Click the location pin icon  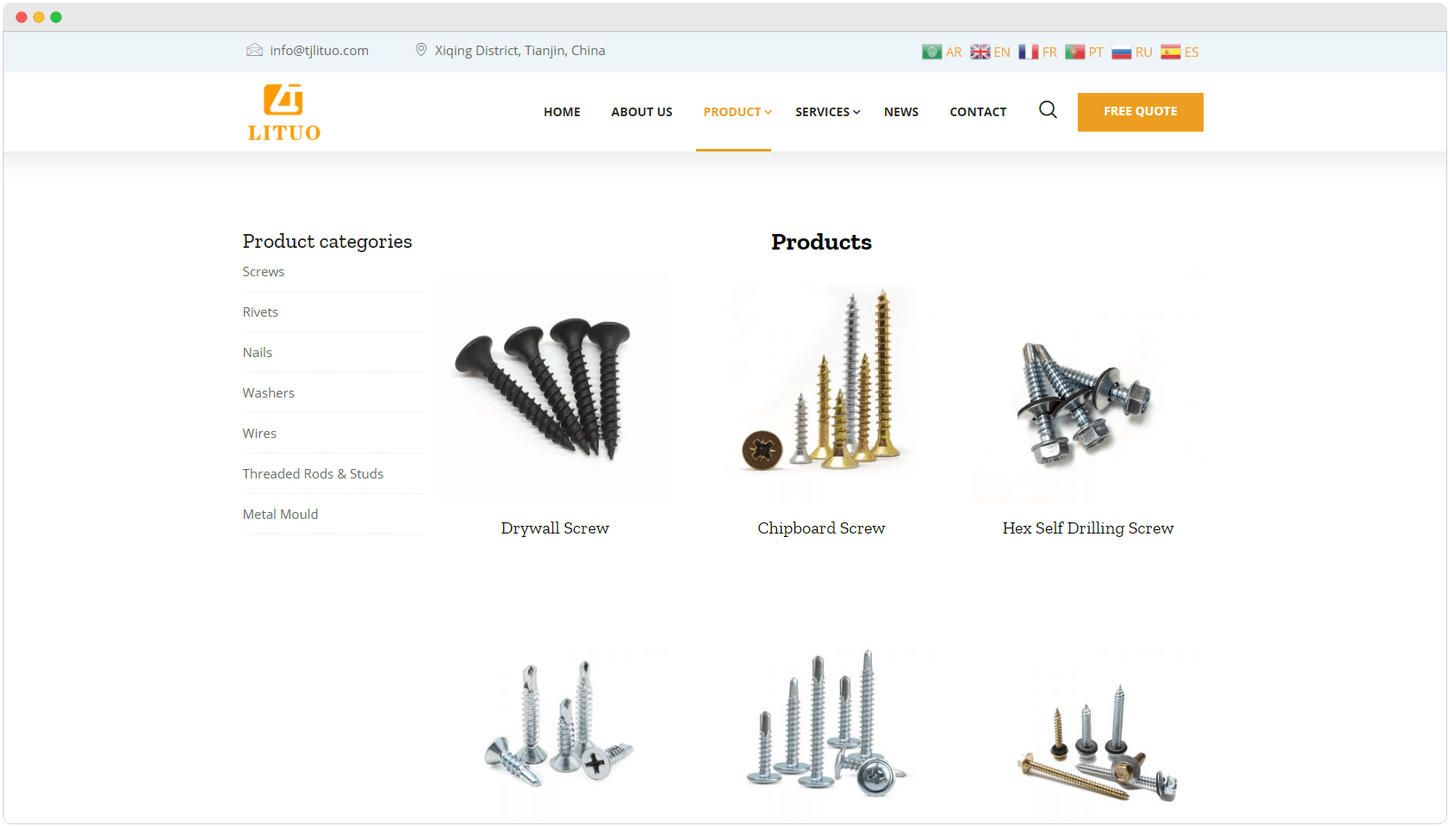[x=421, y=50]
